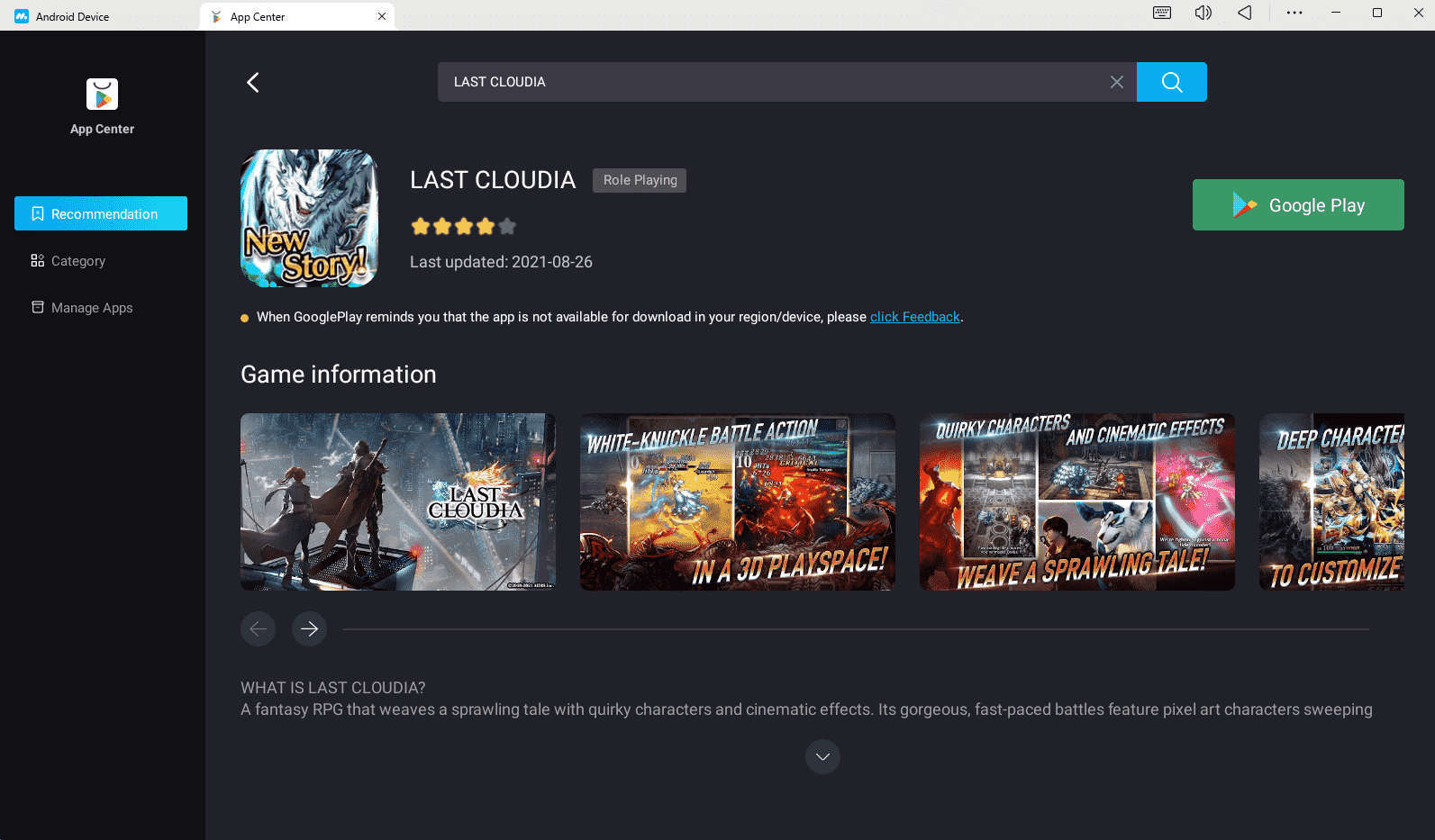Open the three-dot more menu
This screenshot has height=840, width=1435.
tap(1294, 13)
